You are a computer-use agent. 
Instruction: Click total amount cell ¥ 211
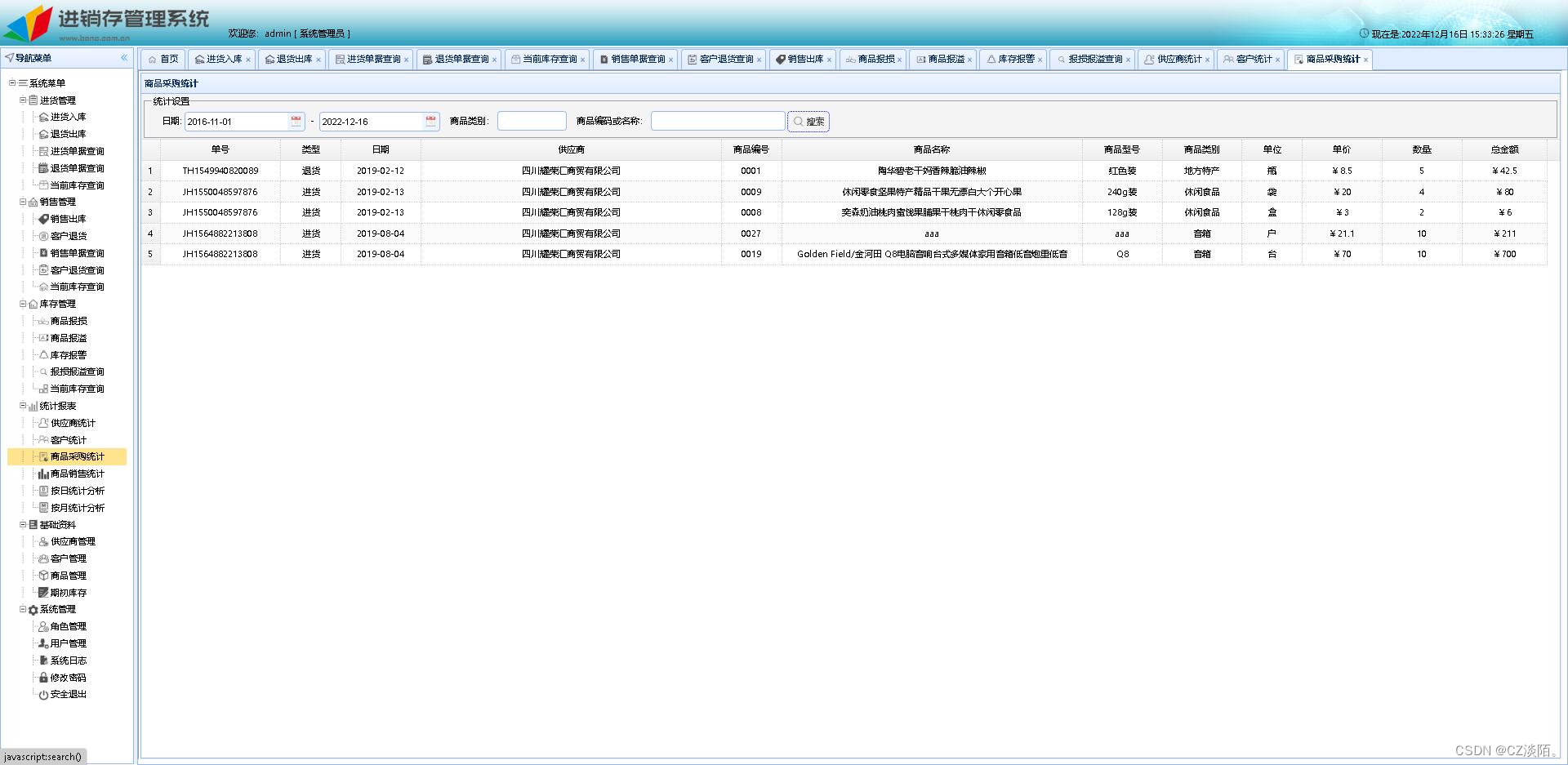click(x=1504, y=234)
